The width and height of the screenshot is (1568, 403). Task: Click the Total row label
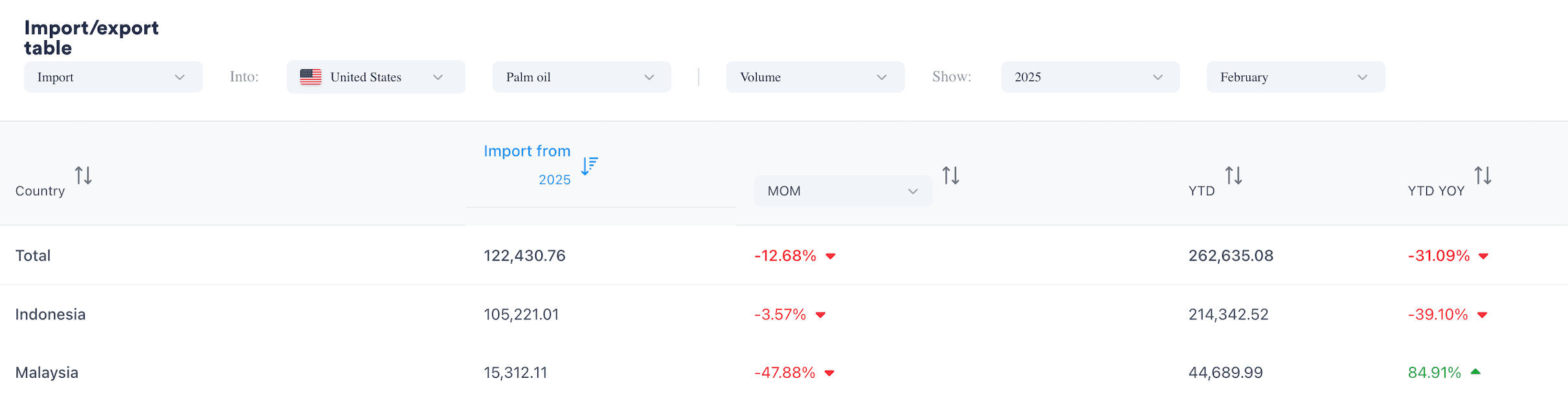tap(33, 255)
